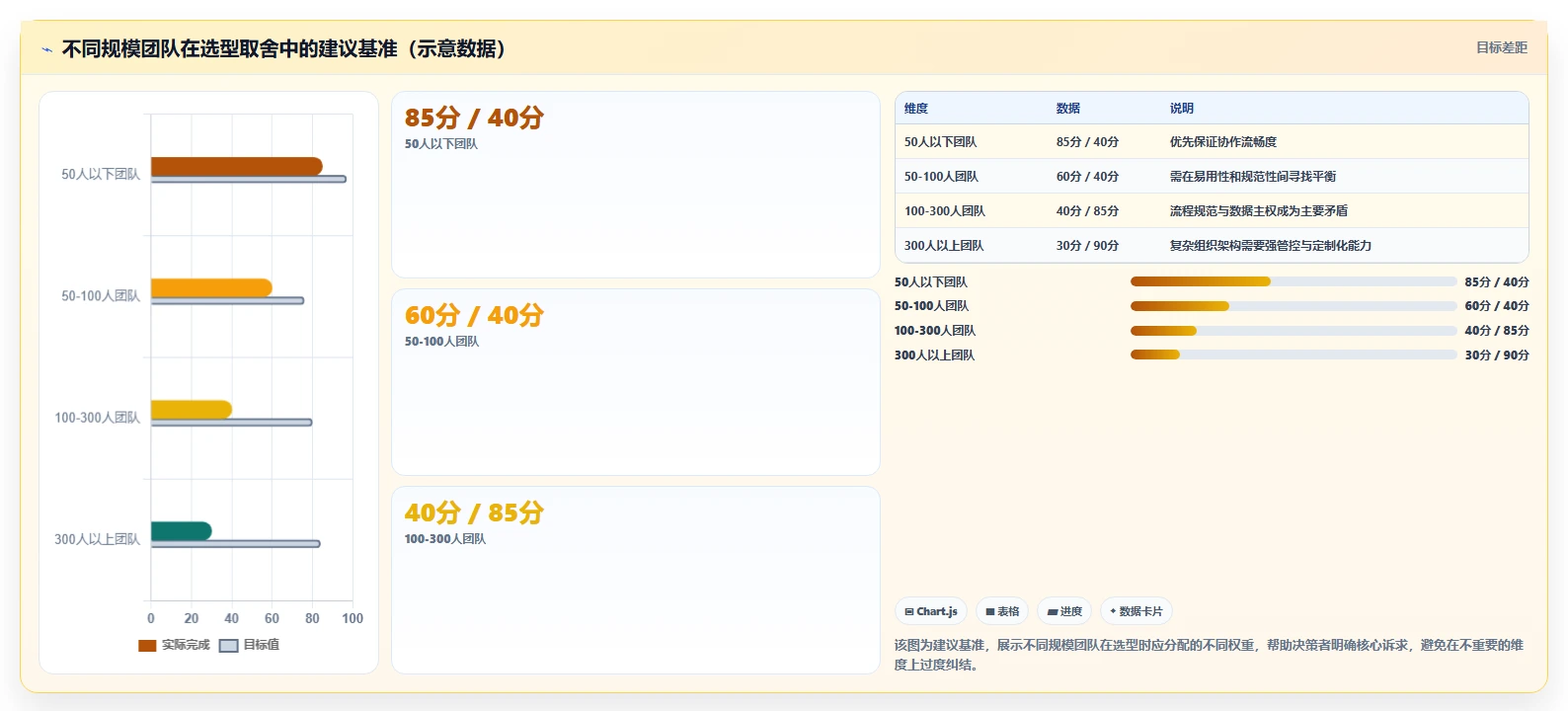Click the yellow actual bar for 100-300人团队

[x=192, y=410]
